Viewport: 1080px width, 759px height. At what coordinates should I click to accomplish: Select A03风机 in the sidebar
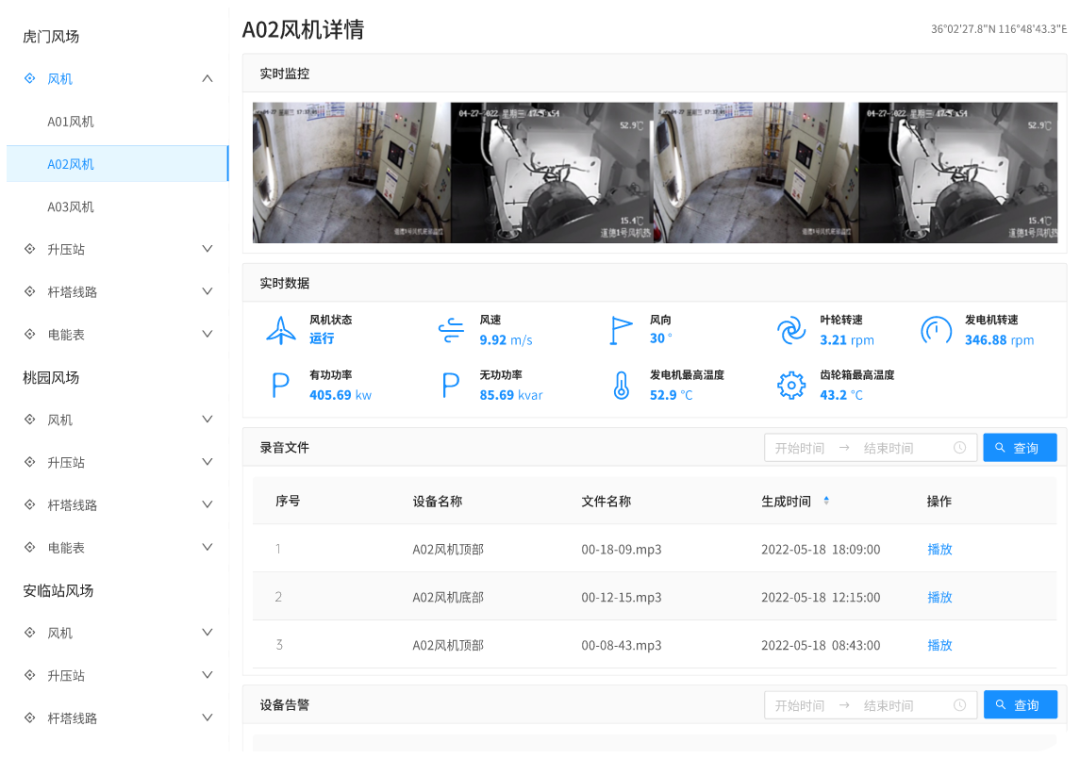click(71, 207)
